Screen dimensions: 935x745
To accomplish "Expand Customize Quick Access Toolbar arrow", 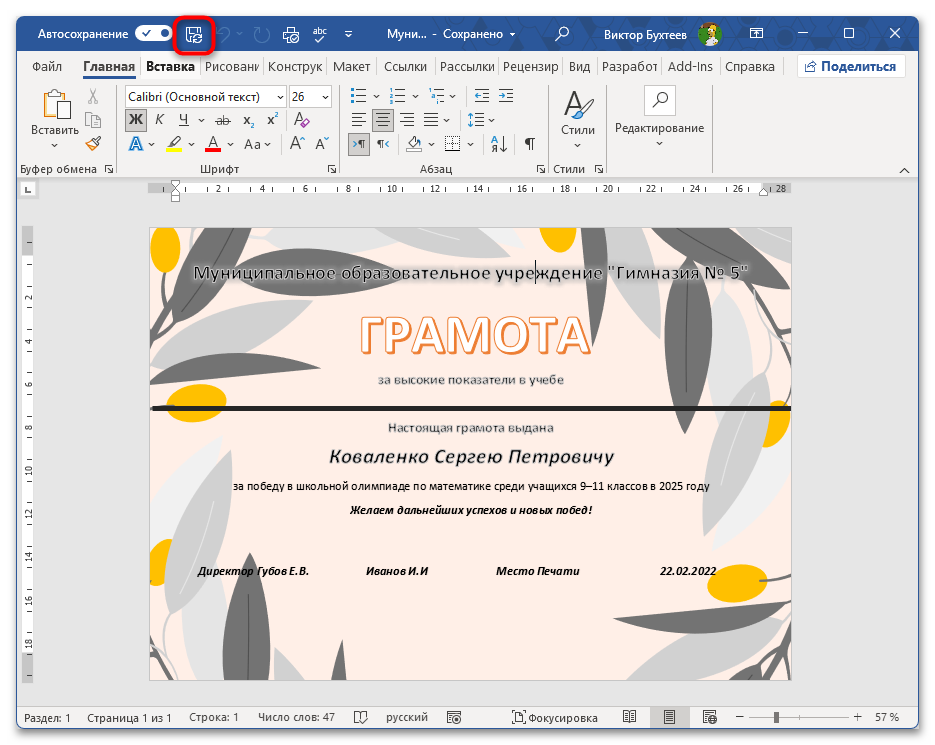I will point(349,35).
